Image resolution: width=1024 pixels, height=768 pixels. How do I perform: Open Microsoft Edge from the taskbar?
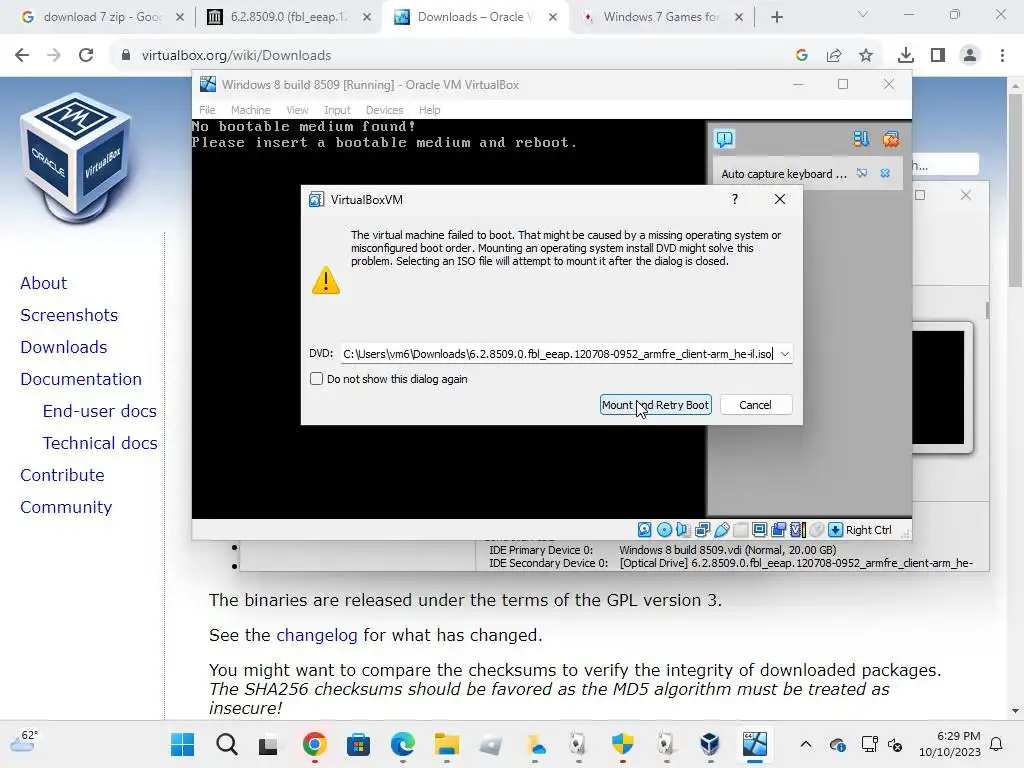click(403, 744)
